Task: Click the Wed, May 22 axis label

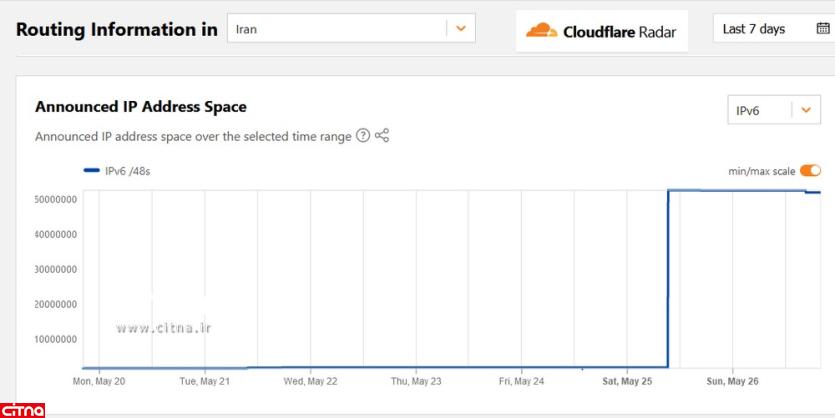Action: pyautogui.click(x=310, y=381)
